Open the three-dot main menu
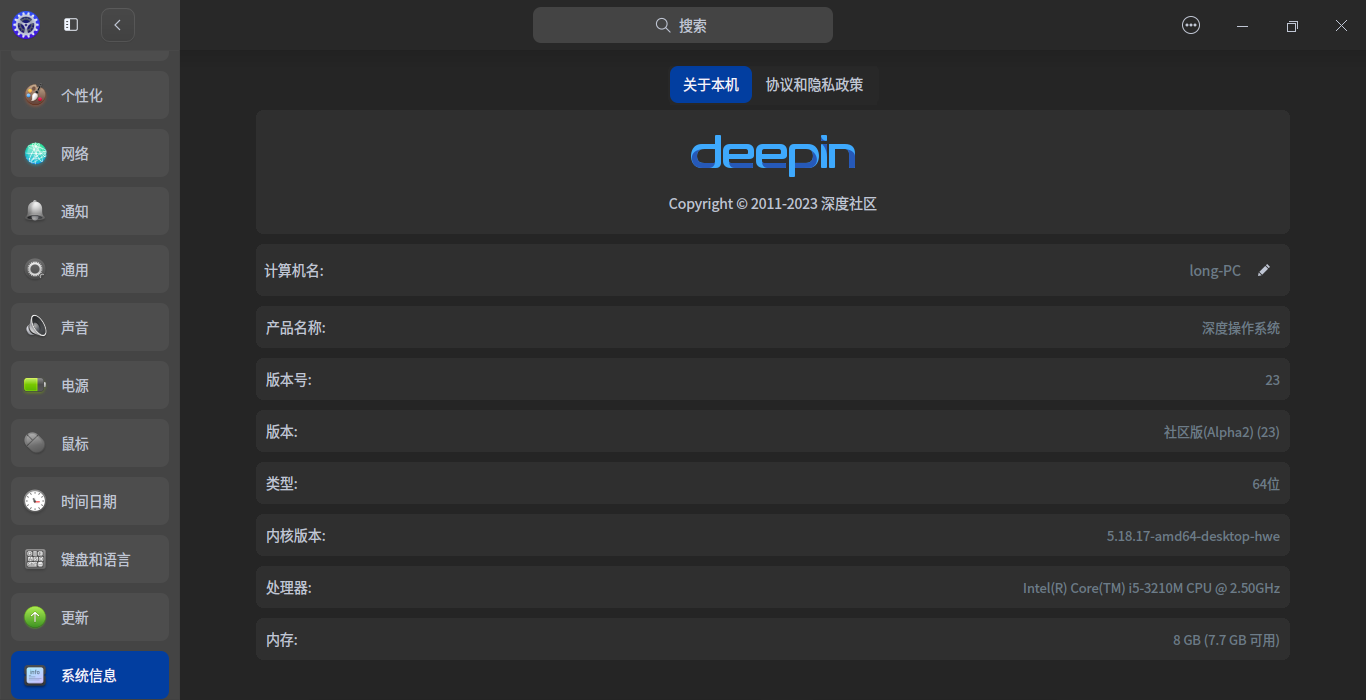 pos(1191,25)
